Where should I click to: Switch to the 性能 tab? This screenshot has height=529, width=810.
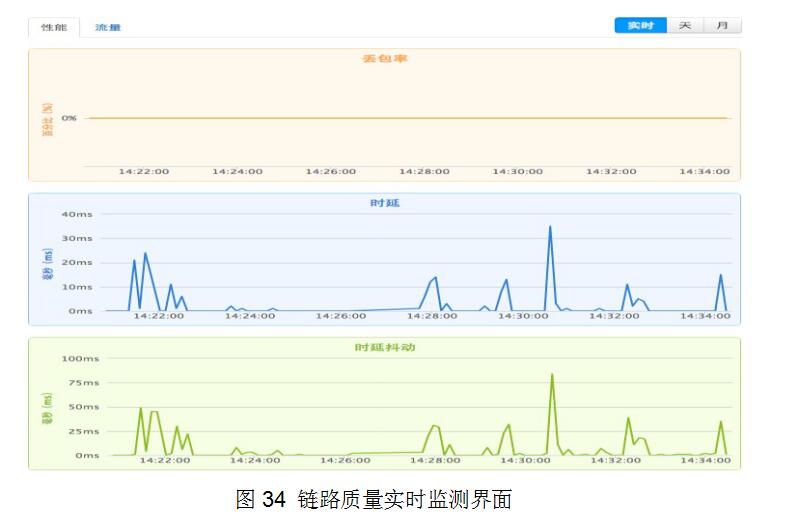(54, 27)
